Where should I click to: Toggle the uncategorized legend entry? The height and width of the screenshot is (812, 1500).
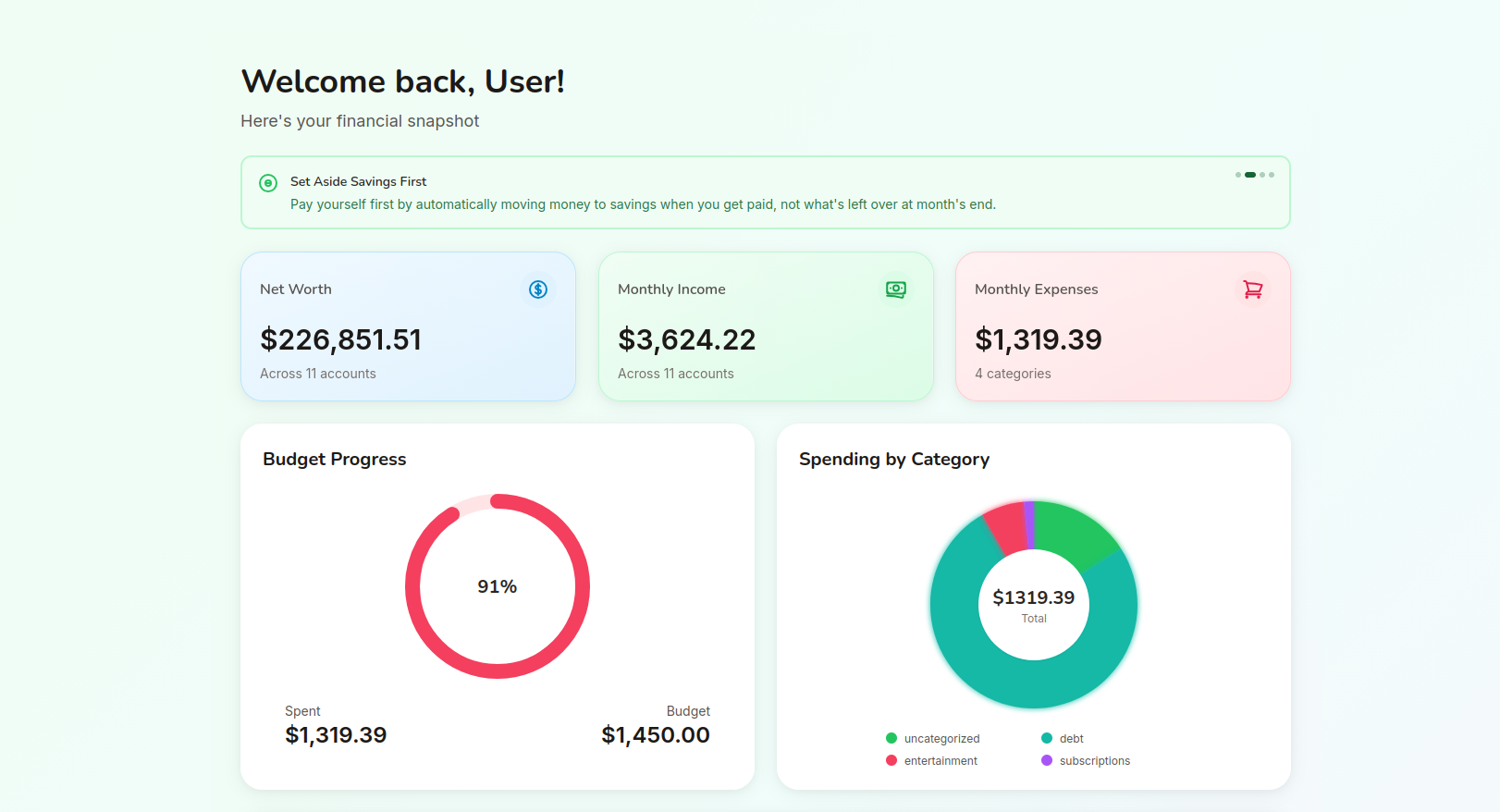pos(932,738)
